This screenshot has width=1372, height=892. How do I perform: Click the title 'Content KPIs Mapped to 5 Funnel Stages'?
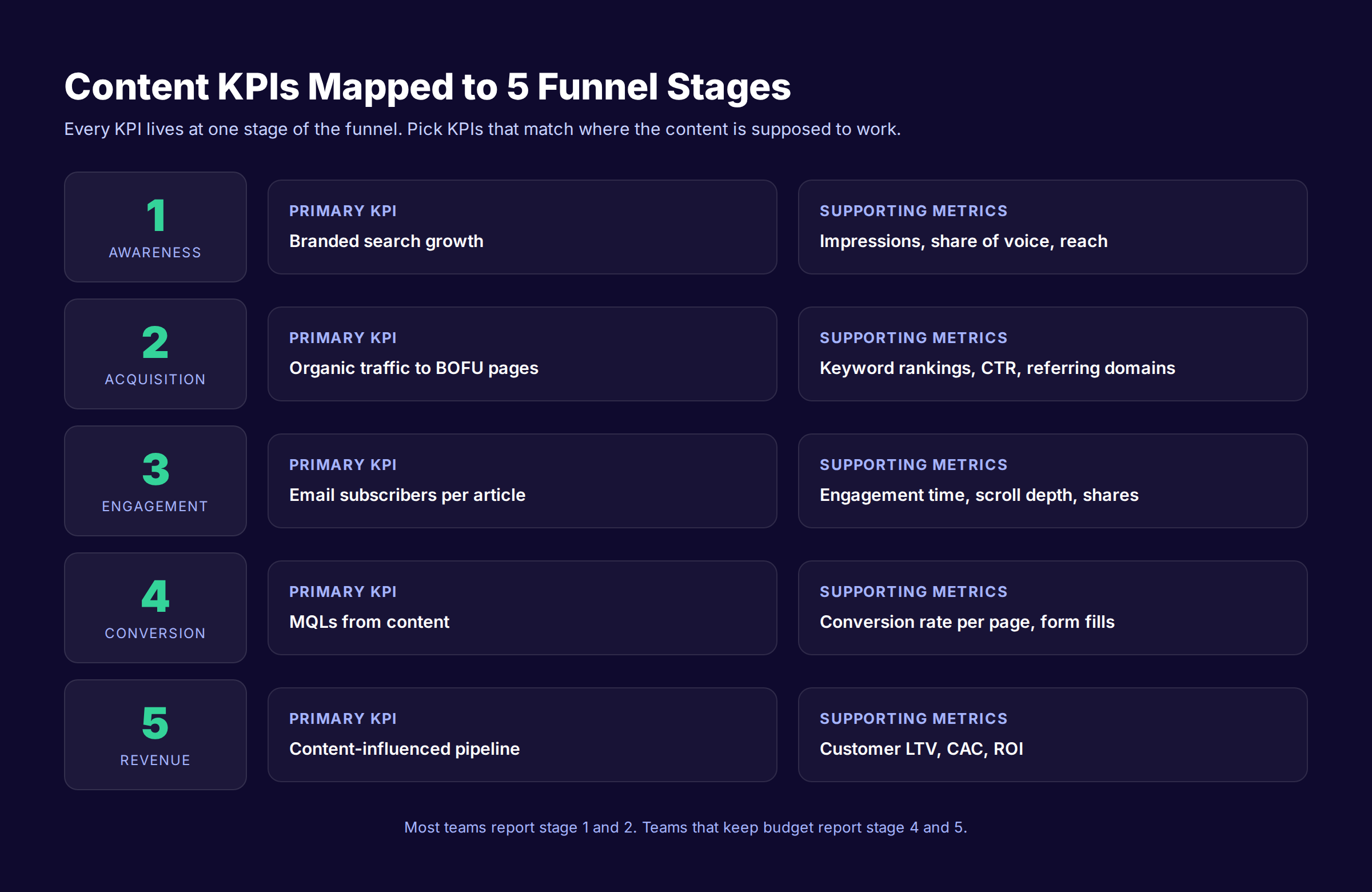point(427,87)
